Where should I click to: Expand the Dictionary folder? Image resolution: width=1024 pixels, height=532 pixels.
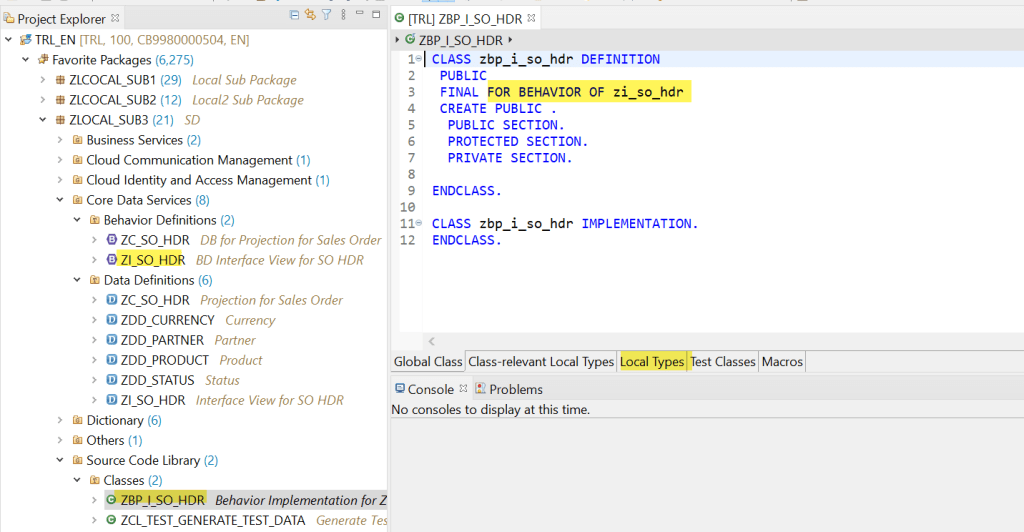(59, 420)
